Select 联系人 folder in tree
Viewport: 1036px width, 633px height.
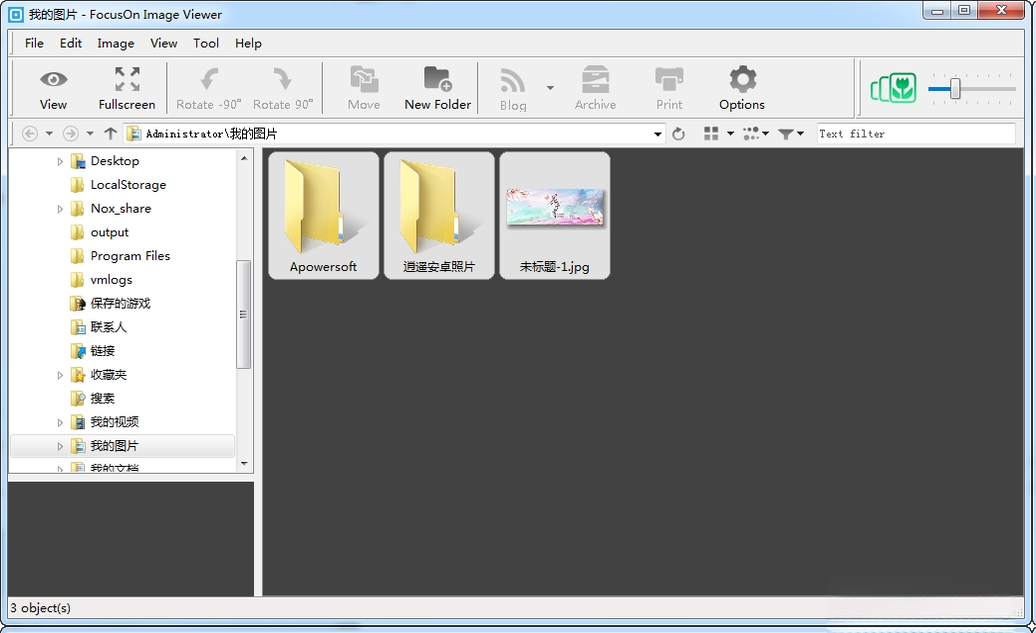(108, 327)
